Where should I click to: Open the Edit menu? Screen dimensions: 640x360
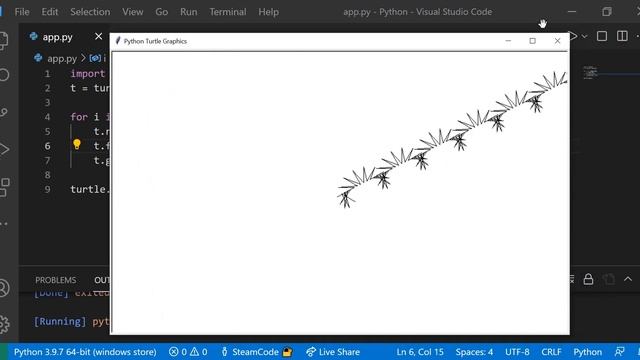click(49, 12)
